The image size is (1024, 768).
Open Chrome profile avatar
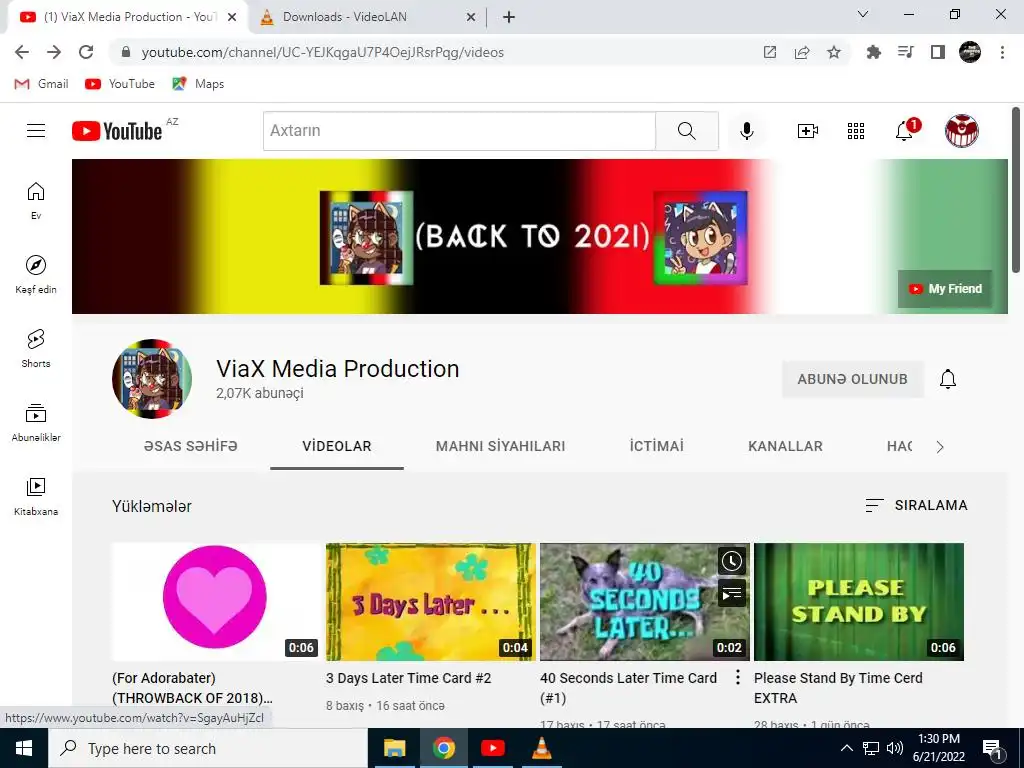tap(970, 52)
